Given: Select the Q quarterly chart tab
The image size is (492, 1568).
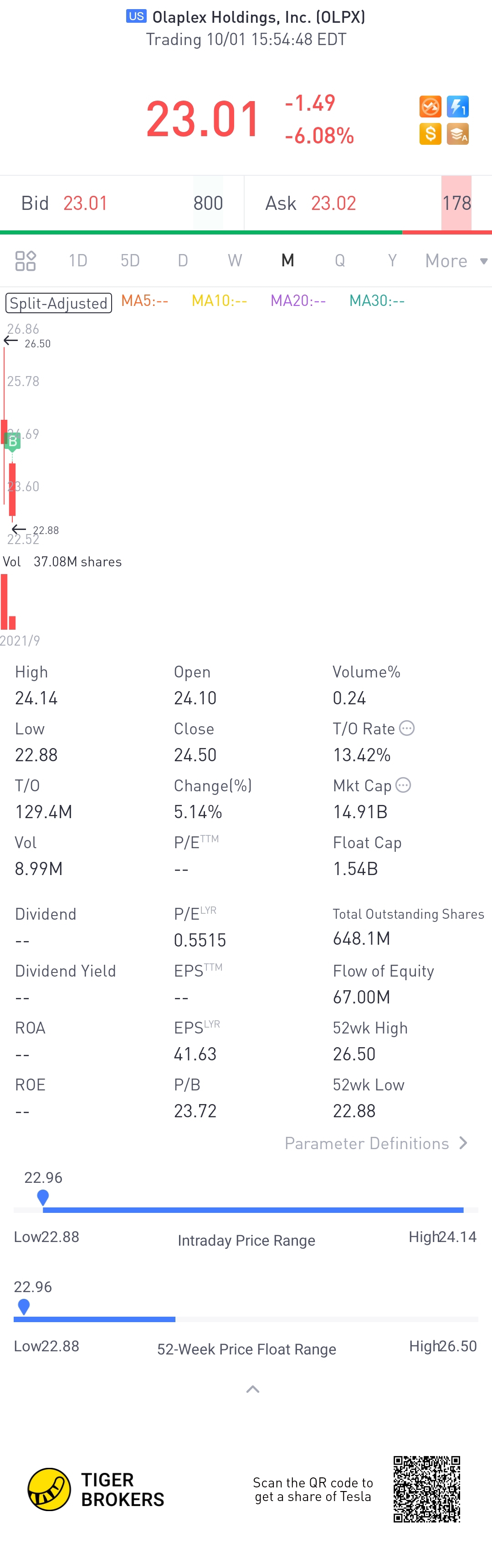Looking at the screenshot, I should pos(340,260).
